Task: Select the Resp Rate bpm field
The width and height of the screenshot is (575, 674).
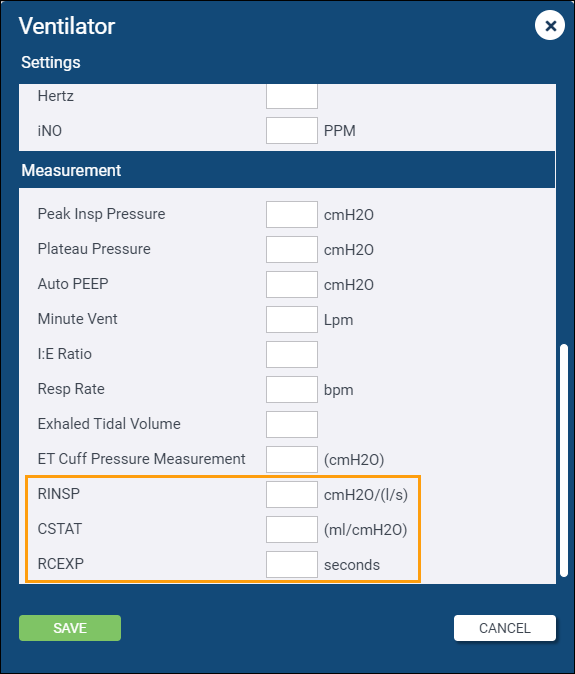Action: tap(292, 389)
